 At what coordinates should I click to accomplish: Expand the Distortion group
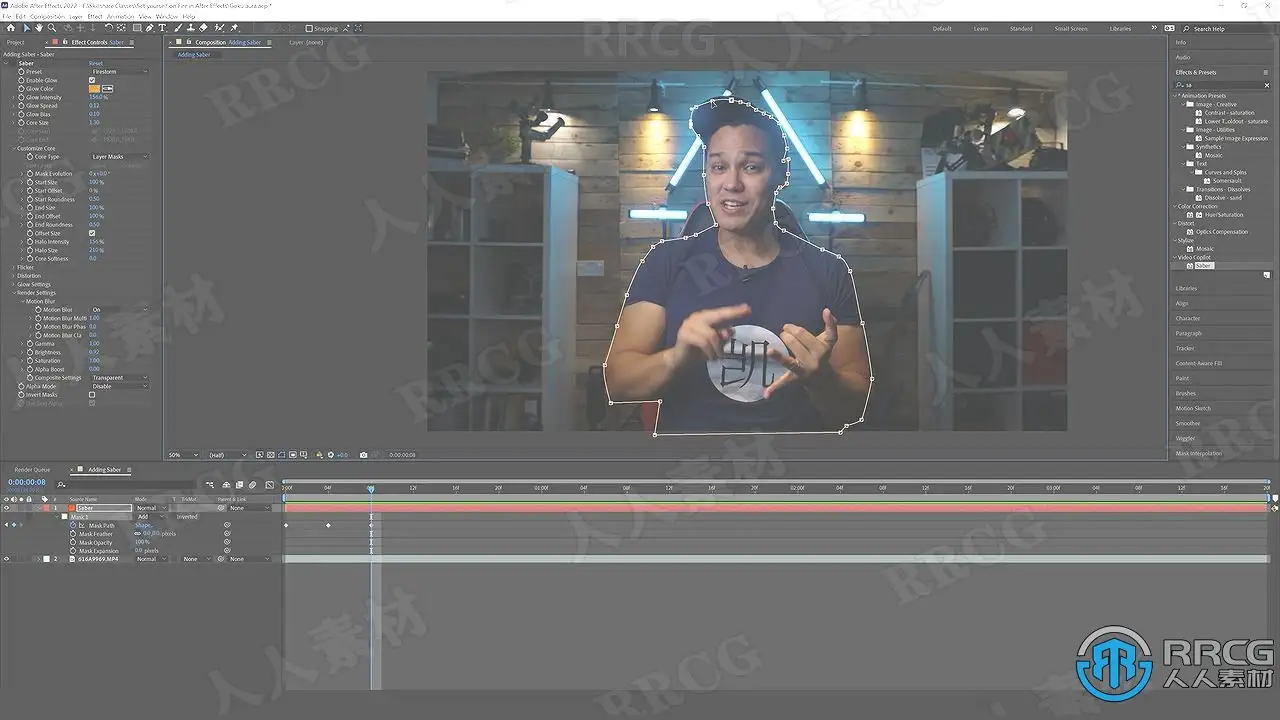coord(14,276)
